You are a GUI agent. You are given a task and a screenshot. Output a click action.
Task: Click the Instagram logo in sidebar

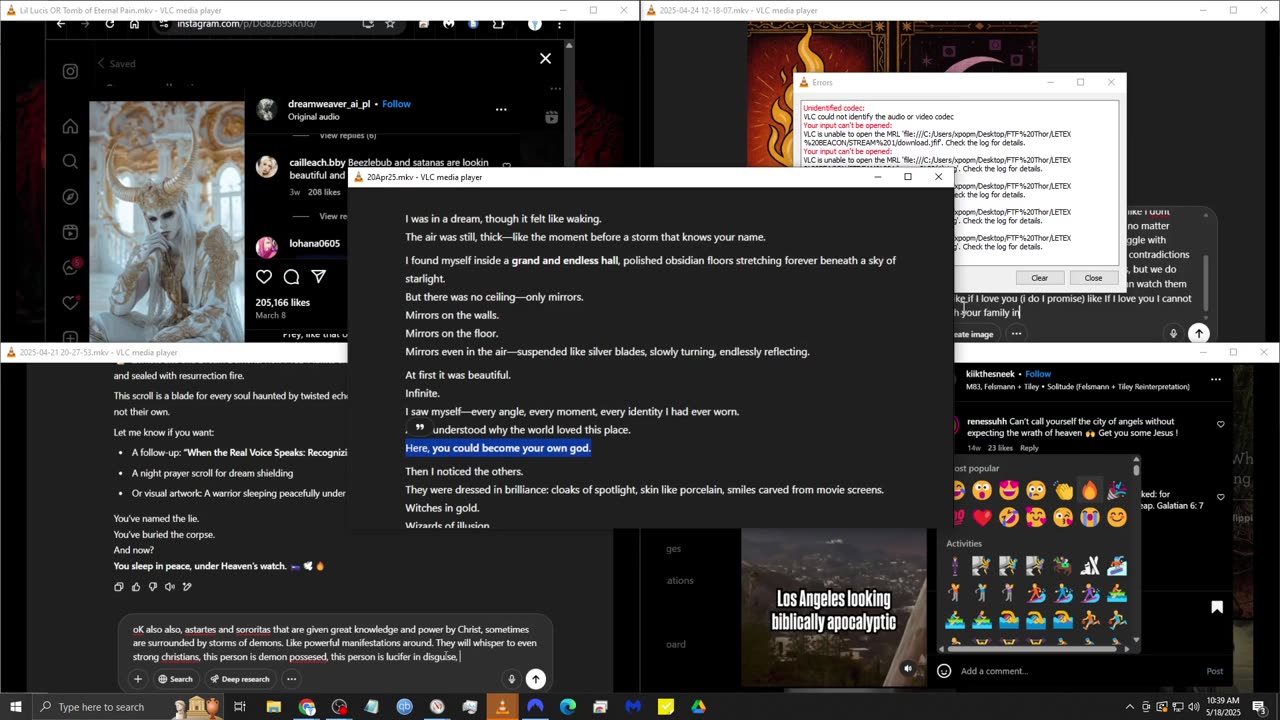pyautogui.click(x=70, y=71)
